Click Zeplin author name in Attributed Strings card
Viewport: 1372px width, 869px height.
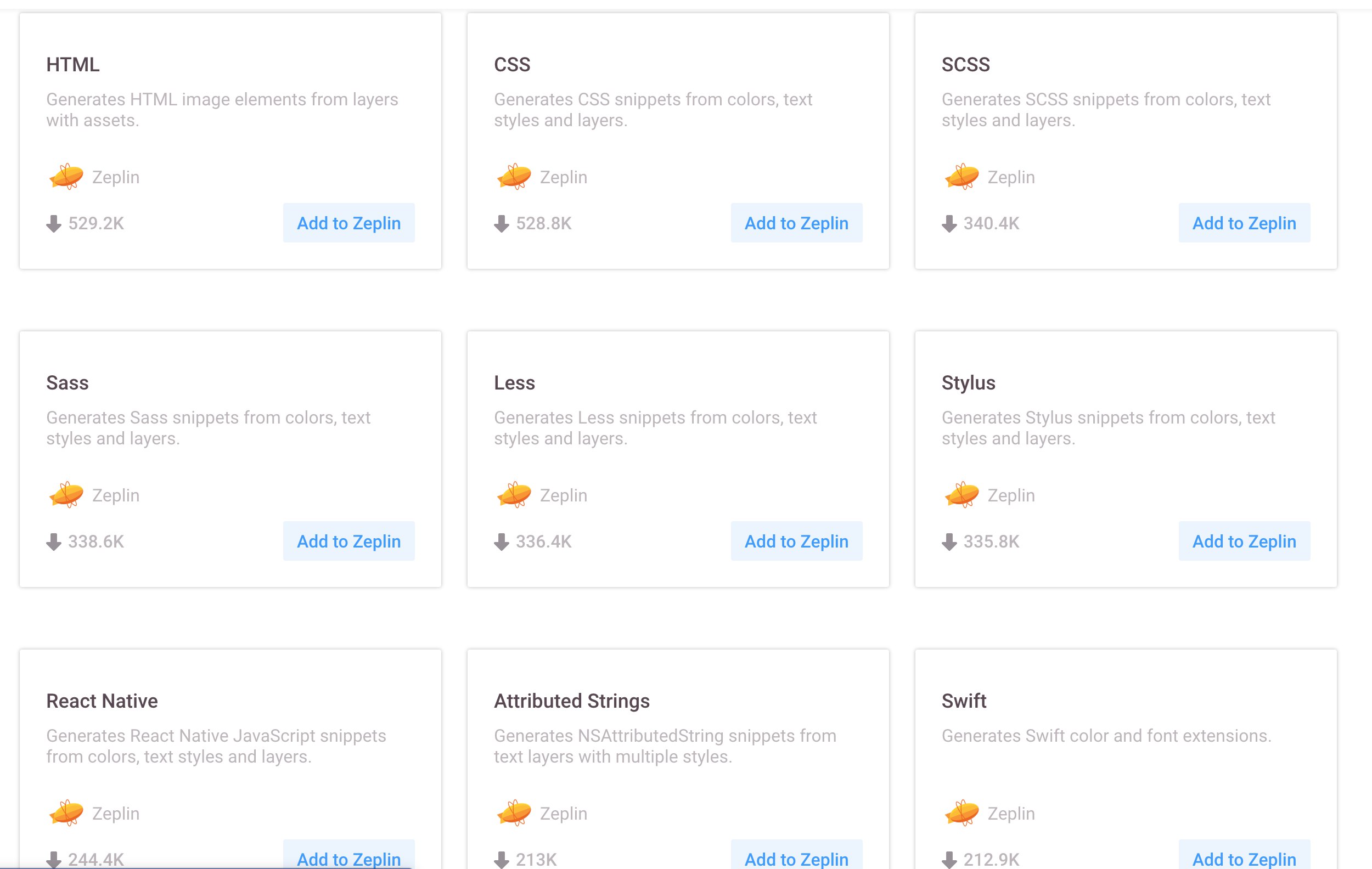click(x=564, y=814)
